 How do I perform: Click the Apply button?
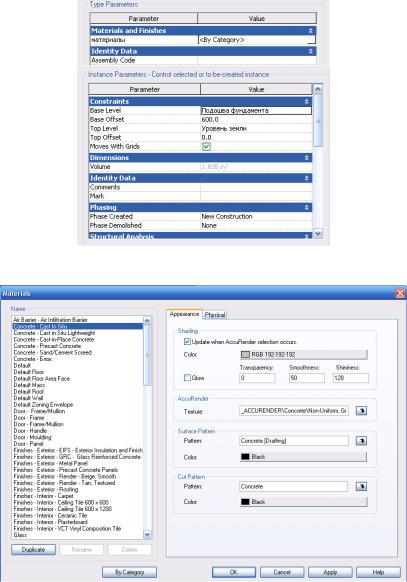pyautogui.click(x=330, y=572)
